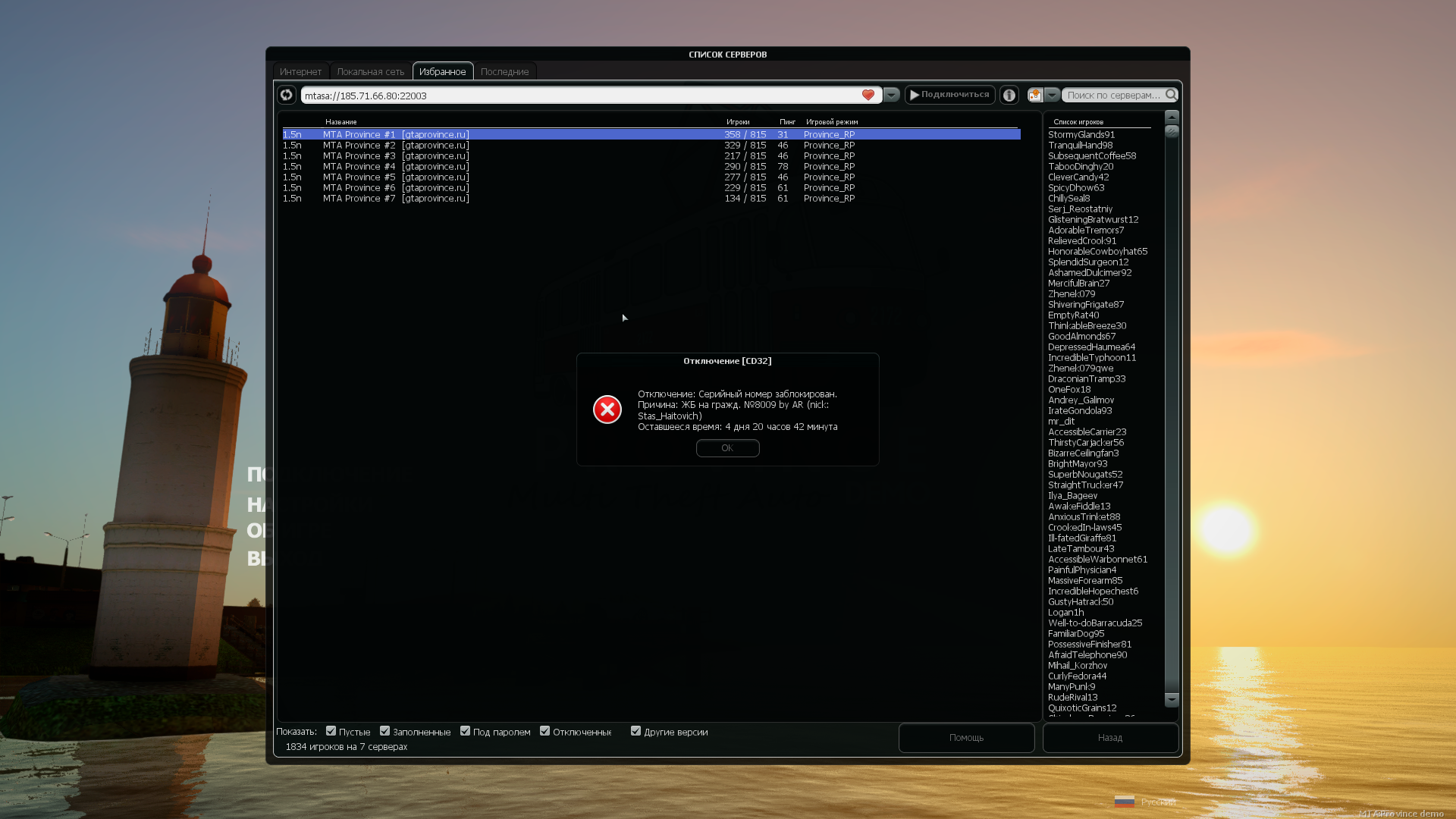Open the Последние tab
1456x819 pixels.
(504, 72)
